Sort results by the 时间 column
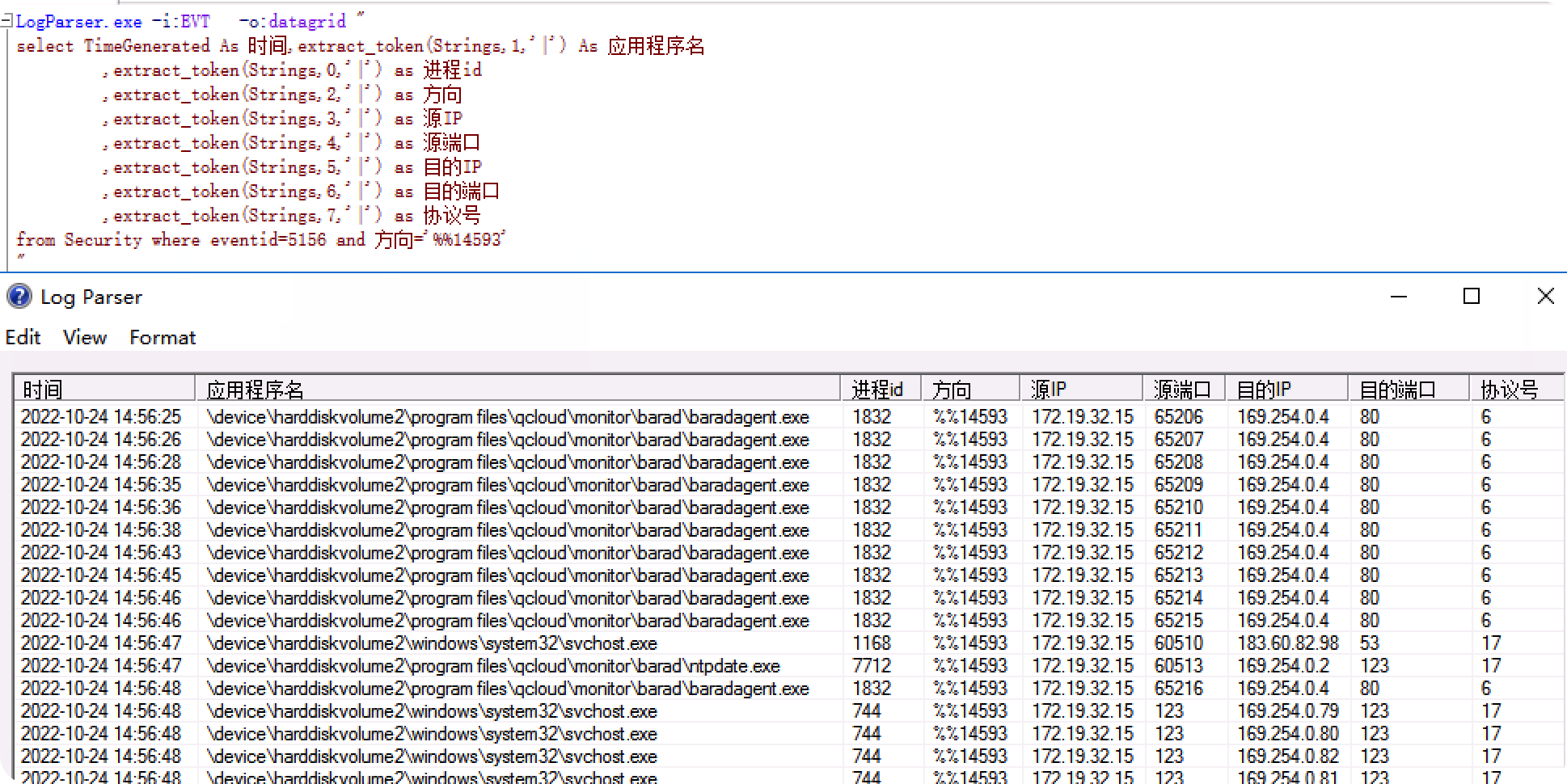Image resolution: width=1567 pixels, height=784 pixels. point(103,389)
